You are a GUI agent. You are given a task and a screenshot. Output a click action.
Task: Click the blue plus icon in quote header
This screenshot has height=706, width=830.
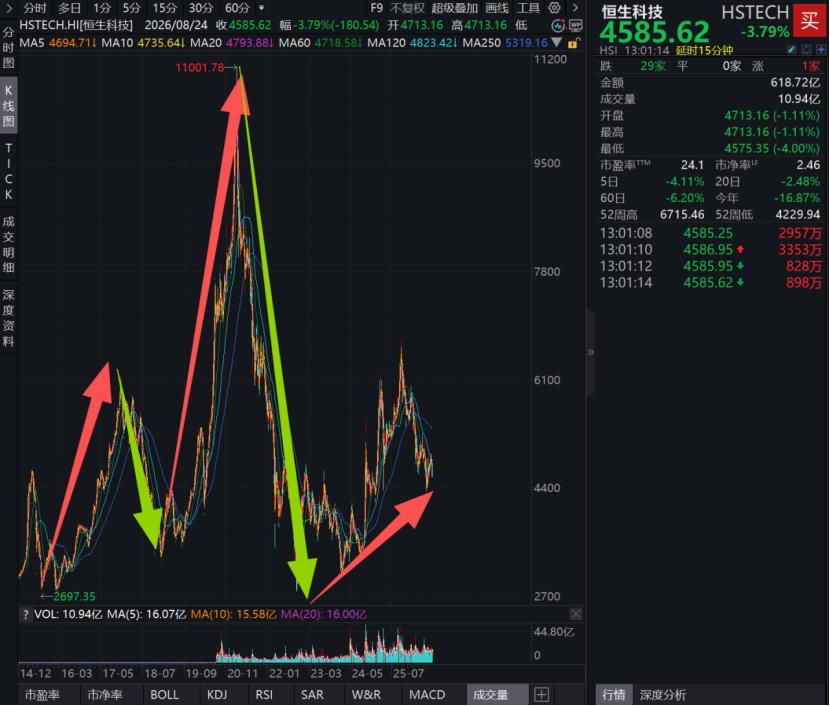(821, 50)
